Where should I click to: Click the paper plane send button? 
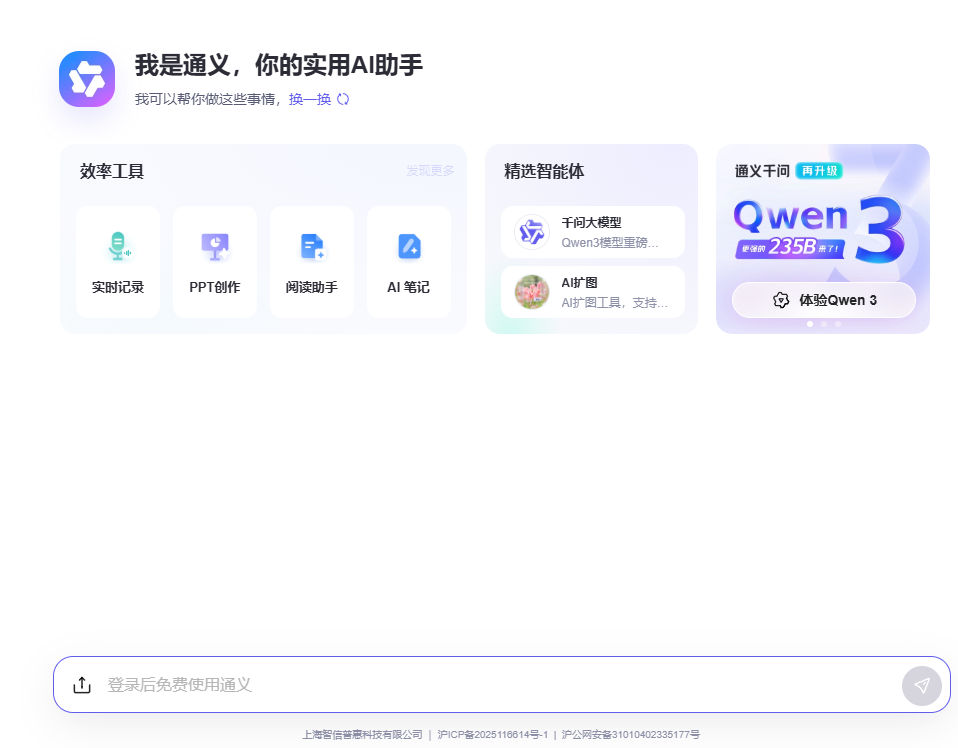[x=922, y=685]
